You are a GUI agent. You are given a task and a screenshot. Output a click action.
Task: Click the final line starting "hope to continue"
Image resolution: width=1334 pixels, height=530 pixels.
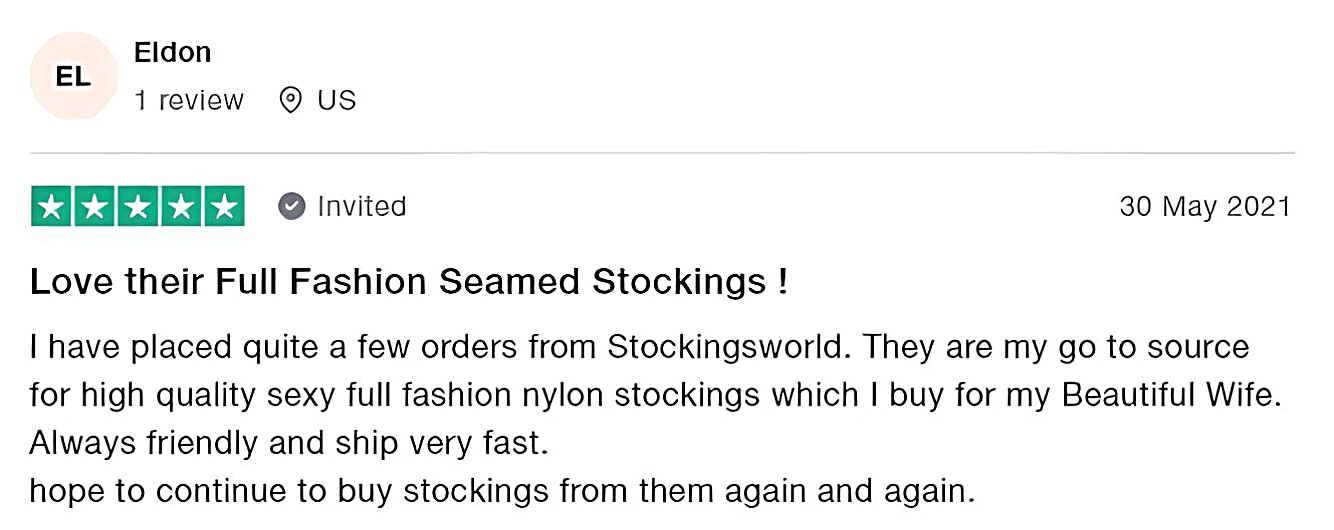[501, 491]
